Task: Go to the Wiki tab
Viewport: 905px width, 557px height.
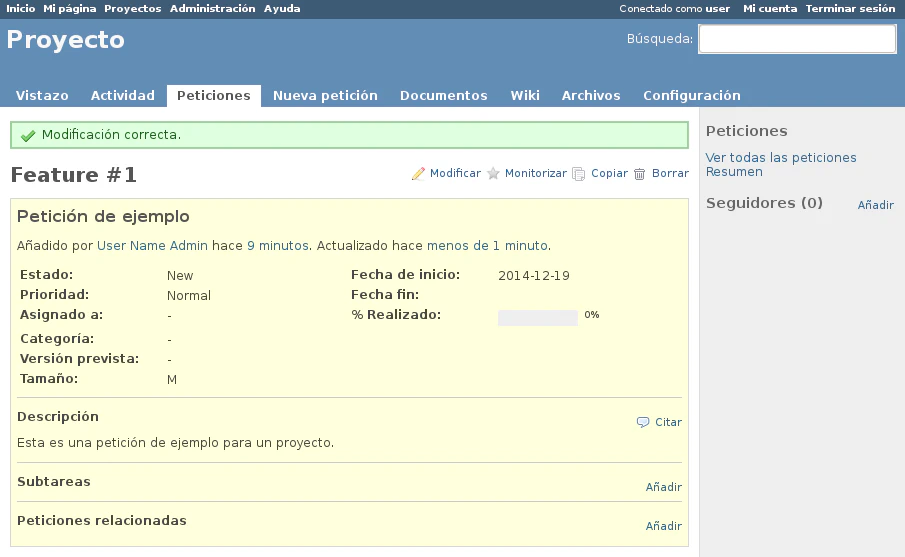Action: [524, 96]
